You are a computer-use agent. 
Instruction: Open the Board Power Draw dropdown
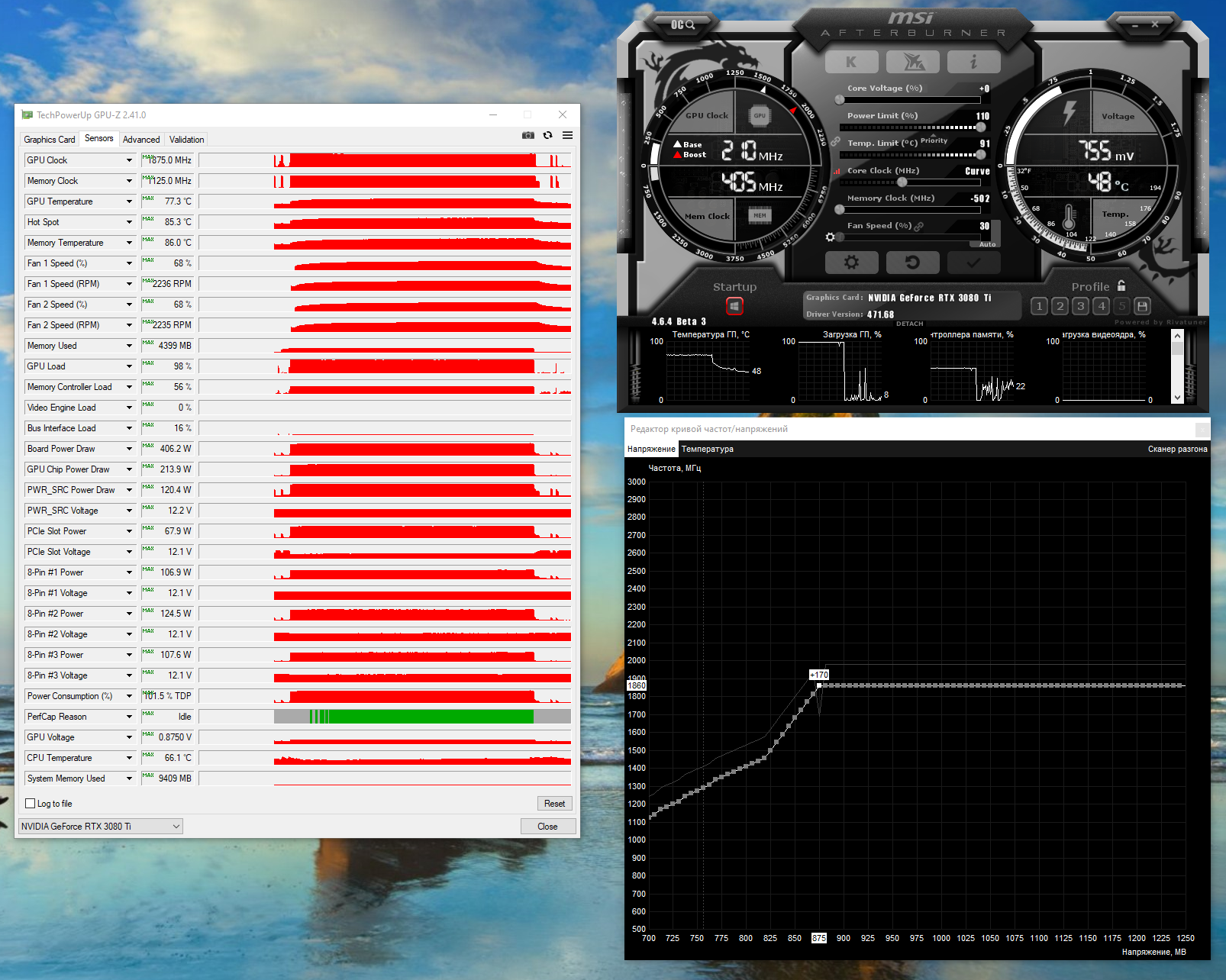point(129,449)
